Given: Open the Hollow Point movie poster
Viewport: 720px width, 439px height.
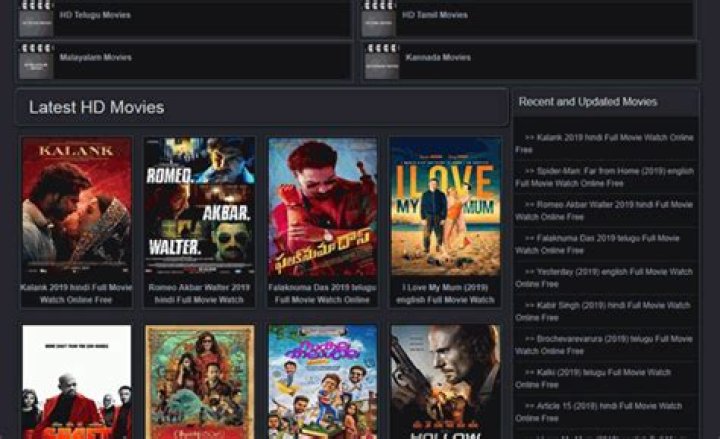Looking at the screenshot, I should [x=445, y=382].
